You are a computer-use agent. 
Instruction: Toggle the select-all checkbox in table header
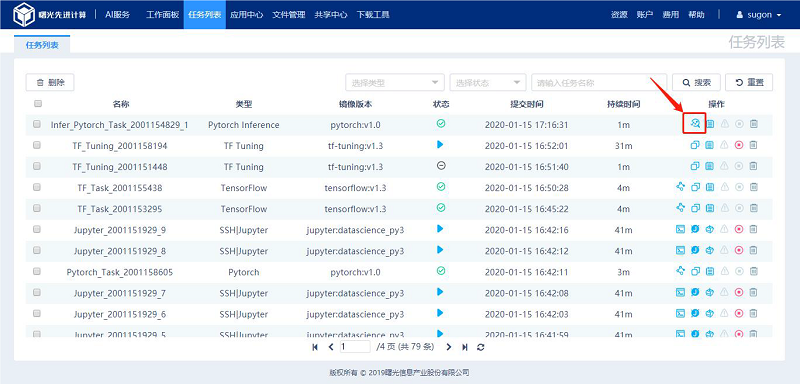click(37, 104)
